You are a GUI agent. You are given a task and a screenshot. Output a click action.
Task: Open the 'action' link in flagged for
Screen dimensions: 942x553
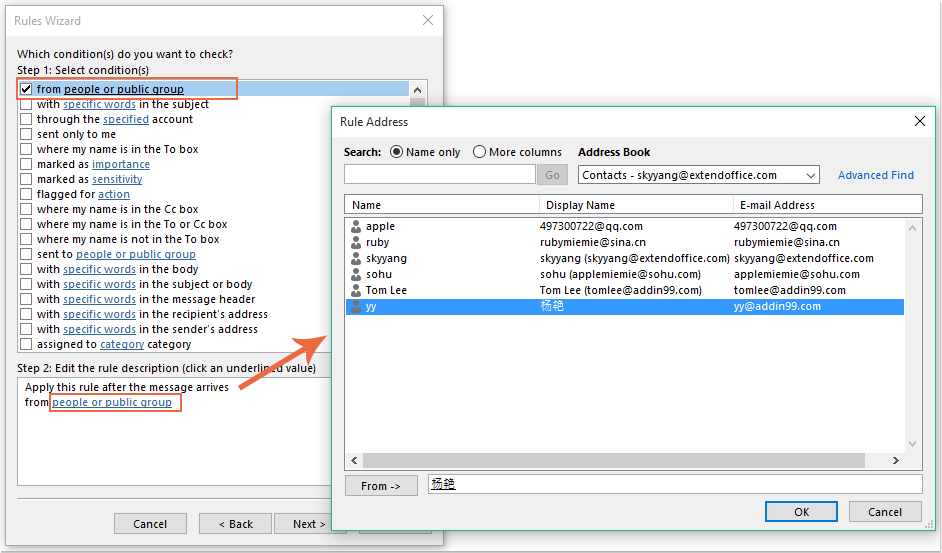click(x=114, y=194)
